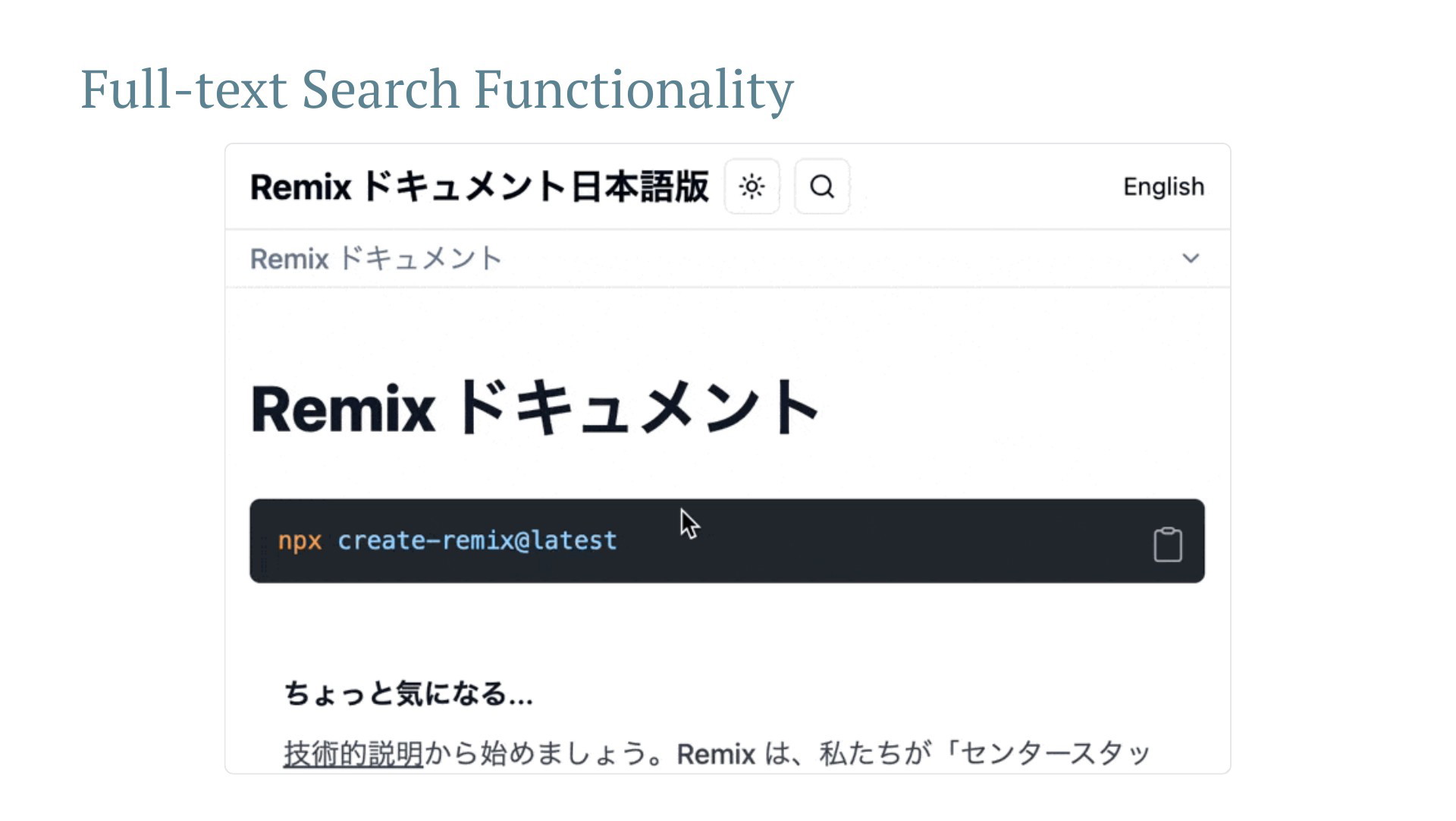Expand the Remix ドキュメント menu chevron
Viewport: 1456px width, 821px height.
tap(1191, 259)
